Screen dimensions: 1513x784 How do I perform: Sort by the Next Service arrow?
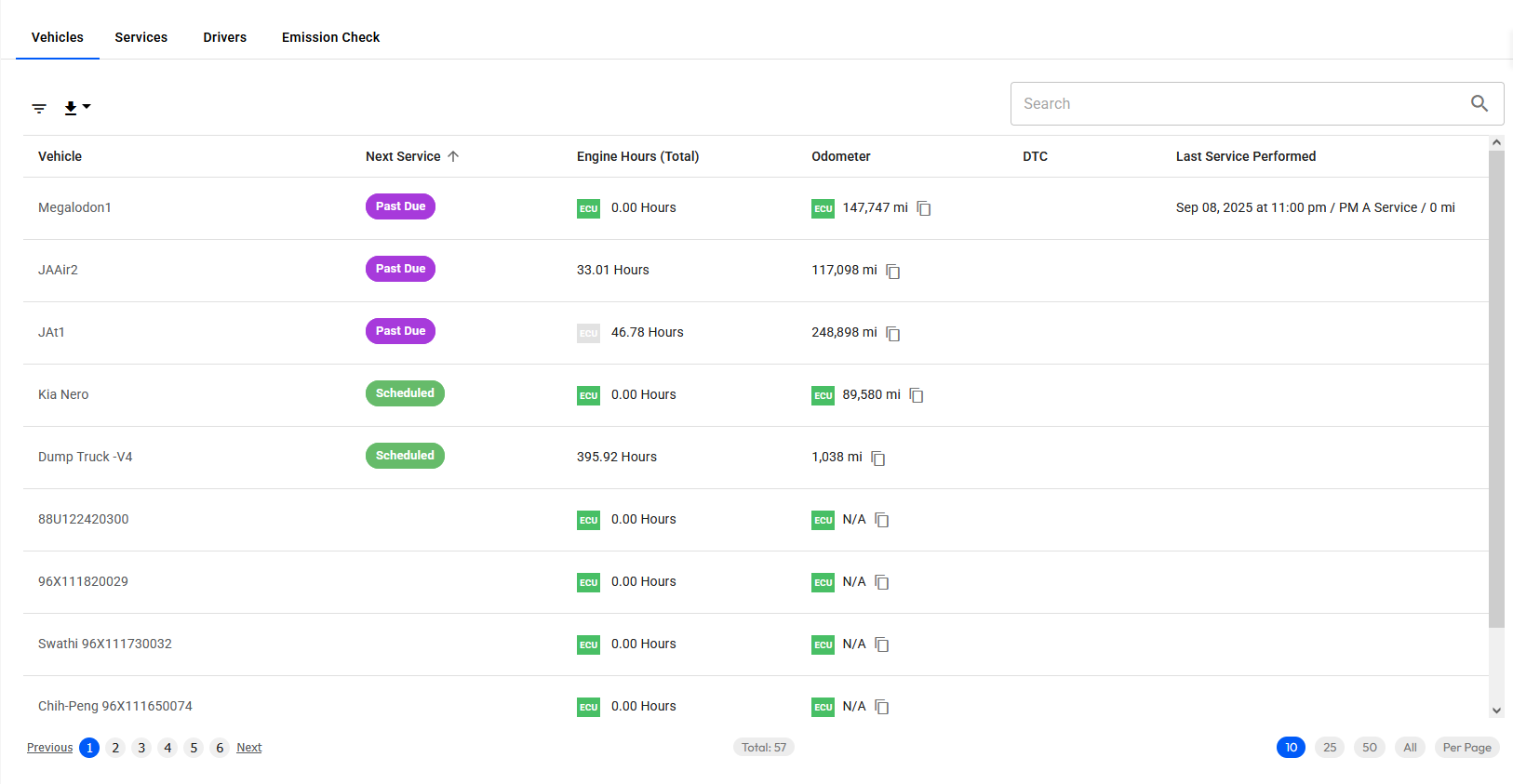pos(453,156)
